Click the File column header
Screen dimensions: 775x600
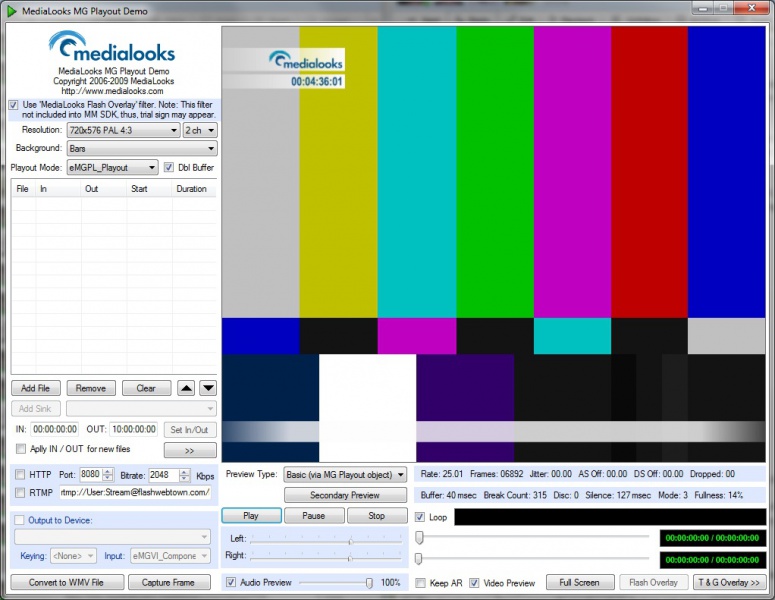(23, 189)
